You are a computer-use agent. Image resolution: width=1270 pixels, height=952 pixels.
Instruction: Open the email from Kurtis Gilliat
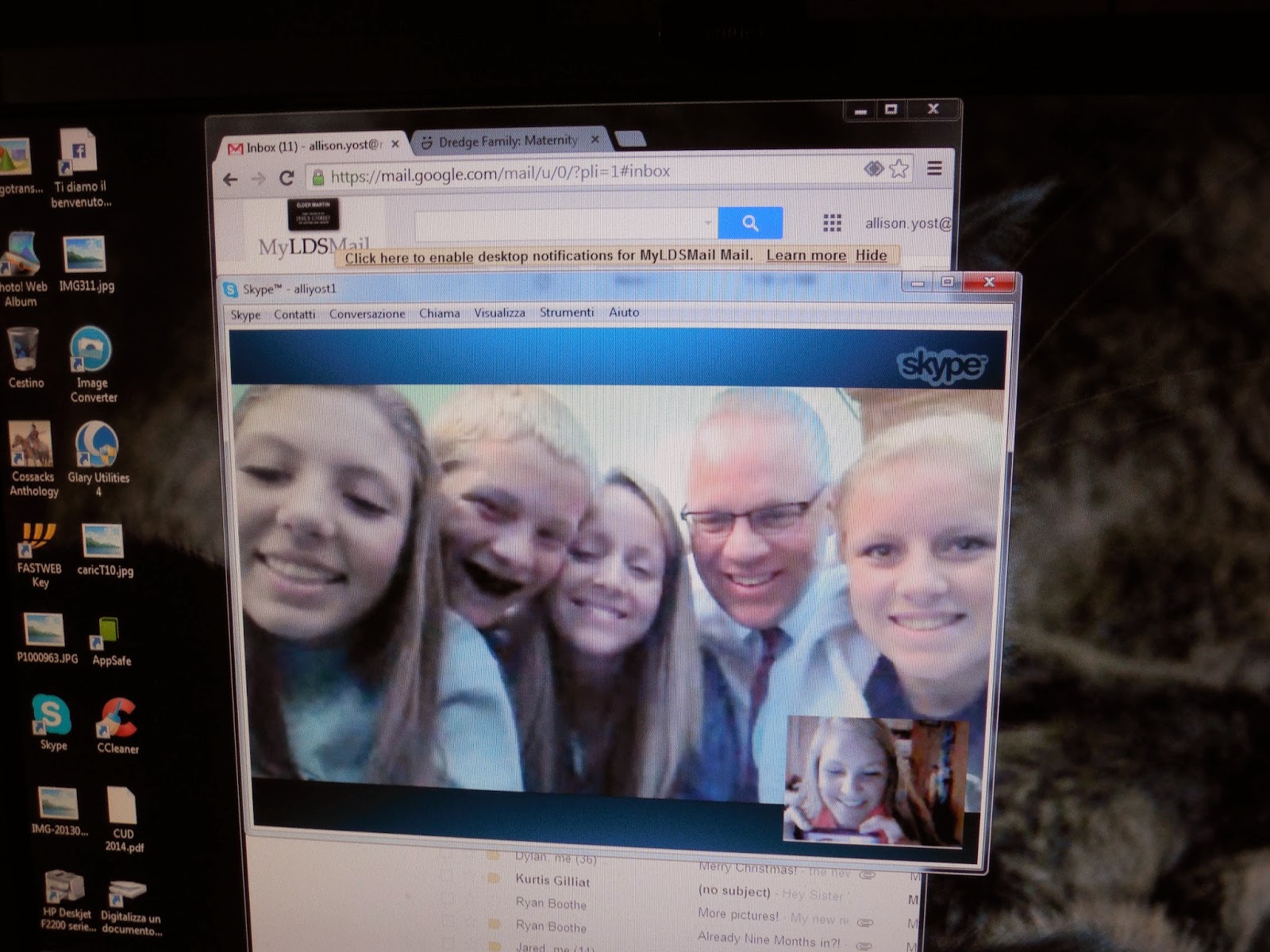(552, 881)
